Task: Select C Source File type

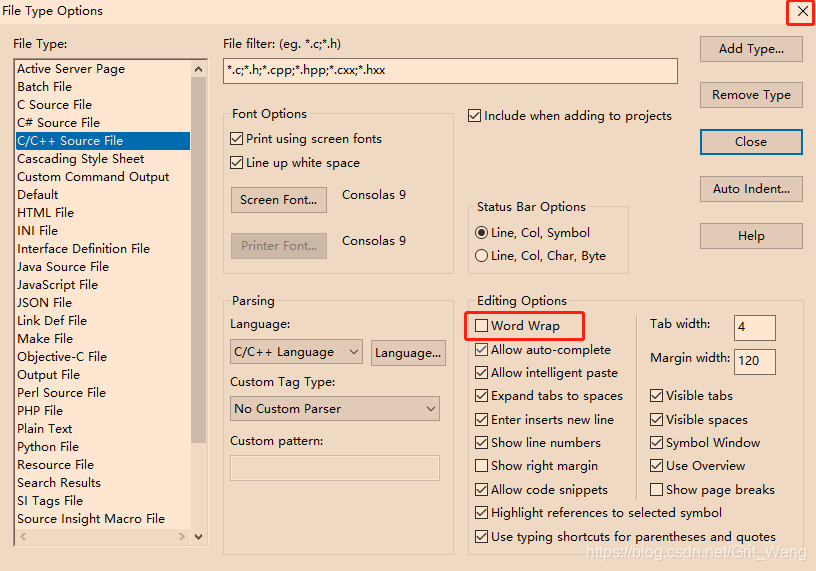Action: tap(103, 105)
